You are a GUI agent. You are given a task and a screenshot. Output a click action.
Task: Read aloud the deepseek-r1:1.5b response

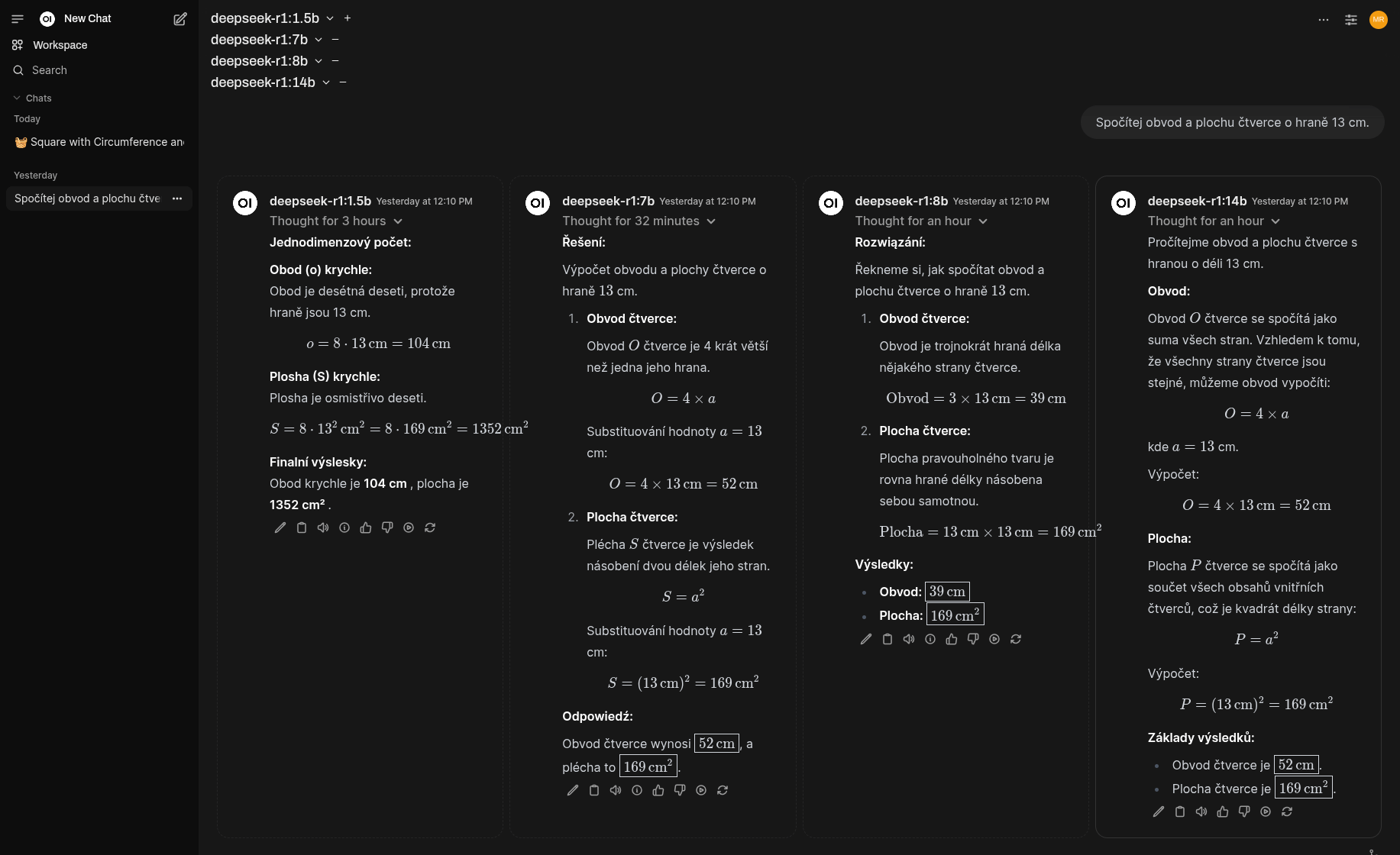tap(323, 528)
